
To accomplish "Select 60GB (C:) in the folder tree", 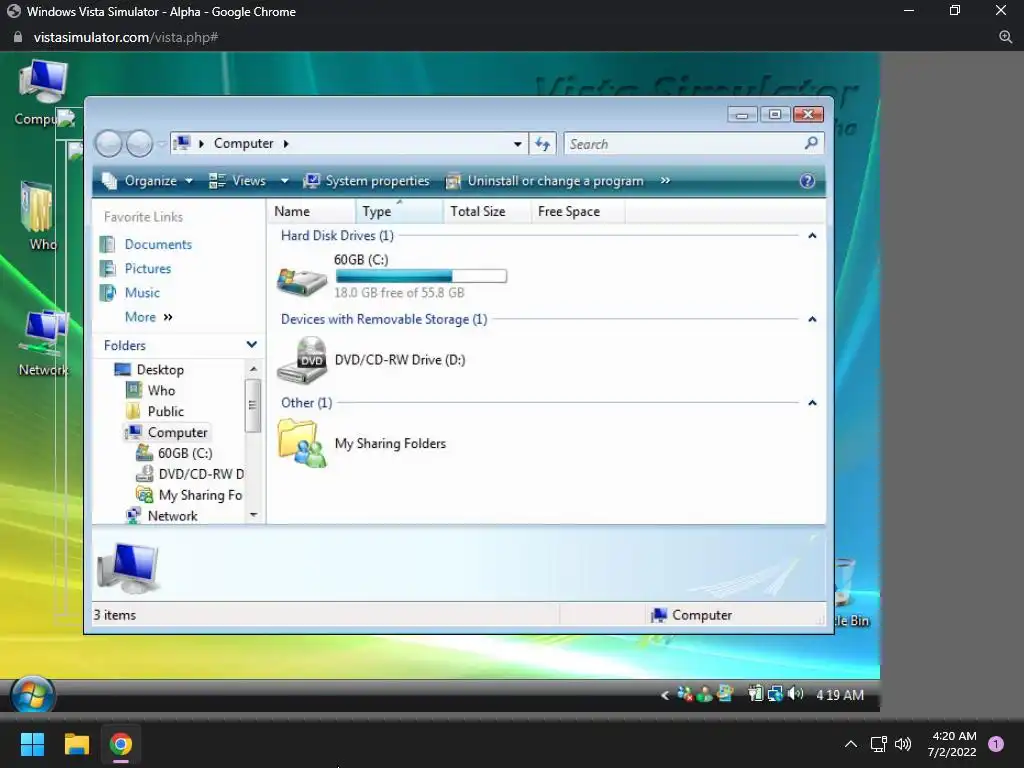I will [185, 453].
